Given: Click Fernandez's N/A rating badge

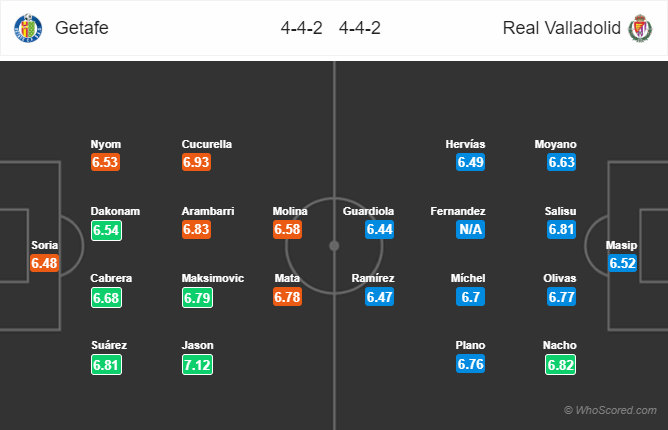Looking at the screenshot, I should click(470, 230).
